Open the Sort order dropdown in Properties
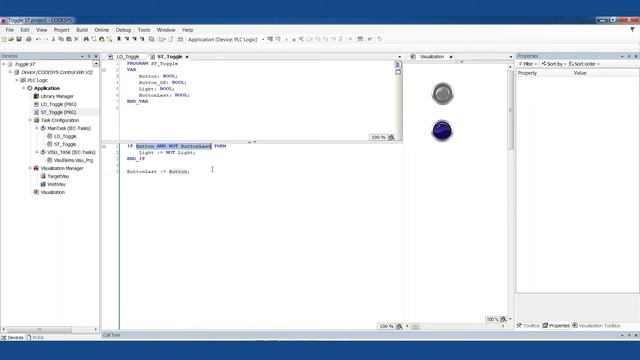Viewport: 640px width, 360px height. (x=584, y=64)
